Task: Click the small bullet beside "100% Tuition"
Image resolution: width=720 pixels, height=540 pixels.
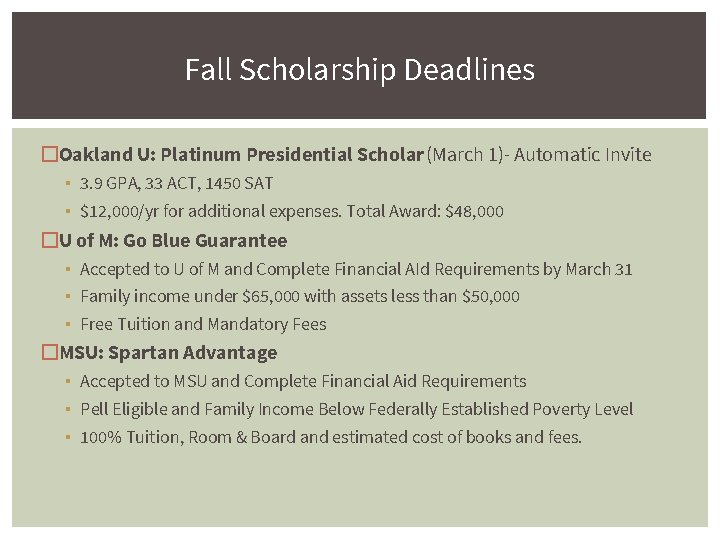Action: [x=65, y=438]
